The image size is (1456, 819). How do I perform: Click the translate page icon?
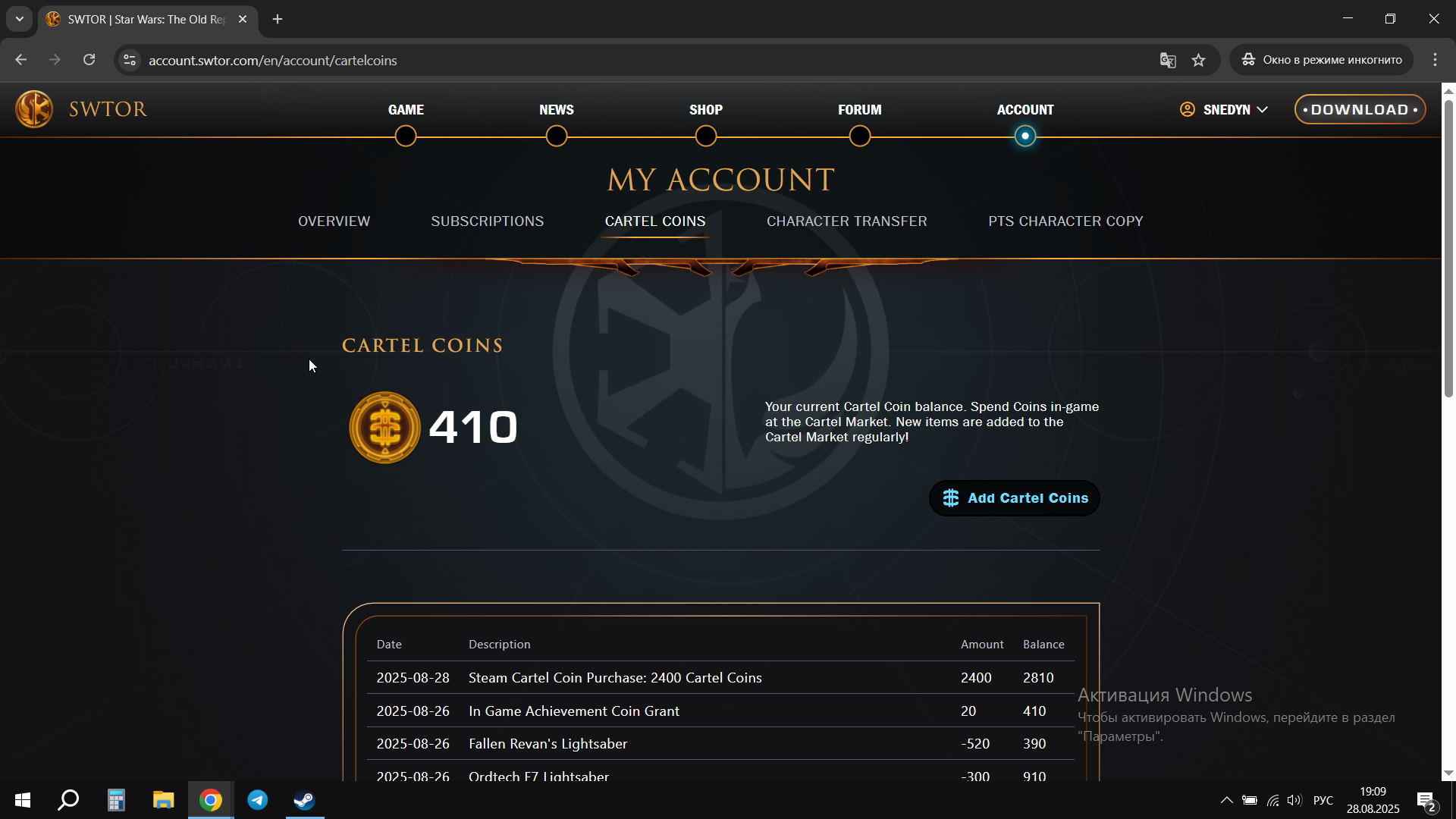click(x=1168, y=60)
